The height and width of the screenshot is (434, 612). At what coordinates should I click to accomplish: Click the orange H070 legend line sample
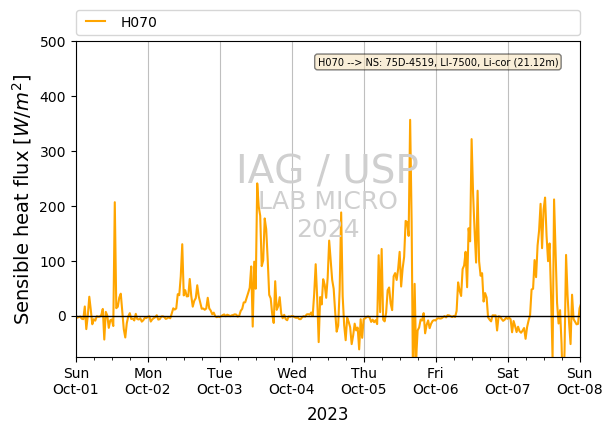coord(96,22)
